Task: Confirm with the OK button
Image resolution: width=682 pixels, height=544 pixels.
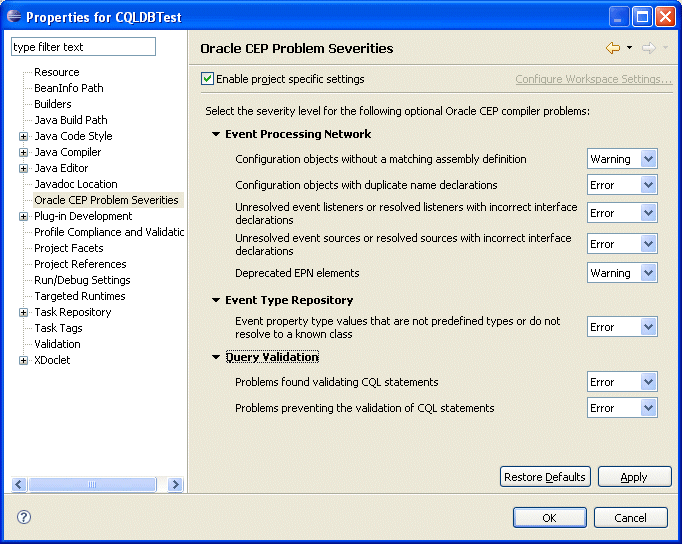Action: [549, 517]
